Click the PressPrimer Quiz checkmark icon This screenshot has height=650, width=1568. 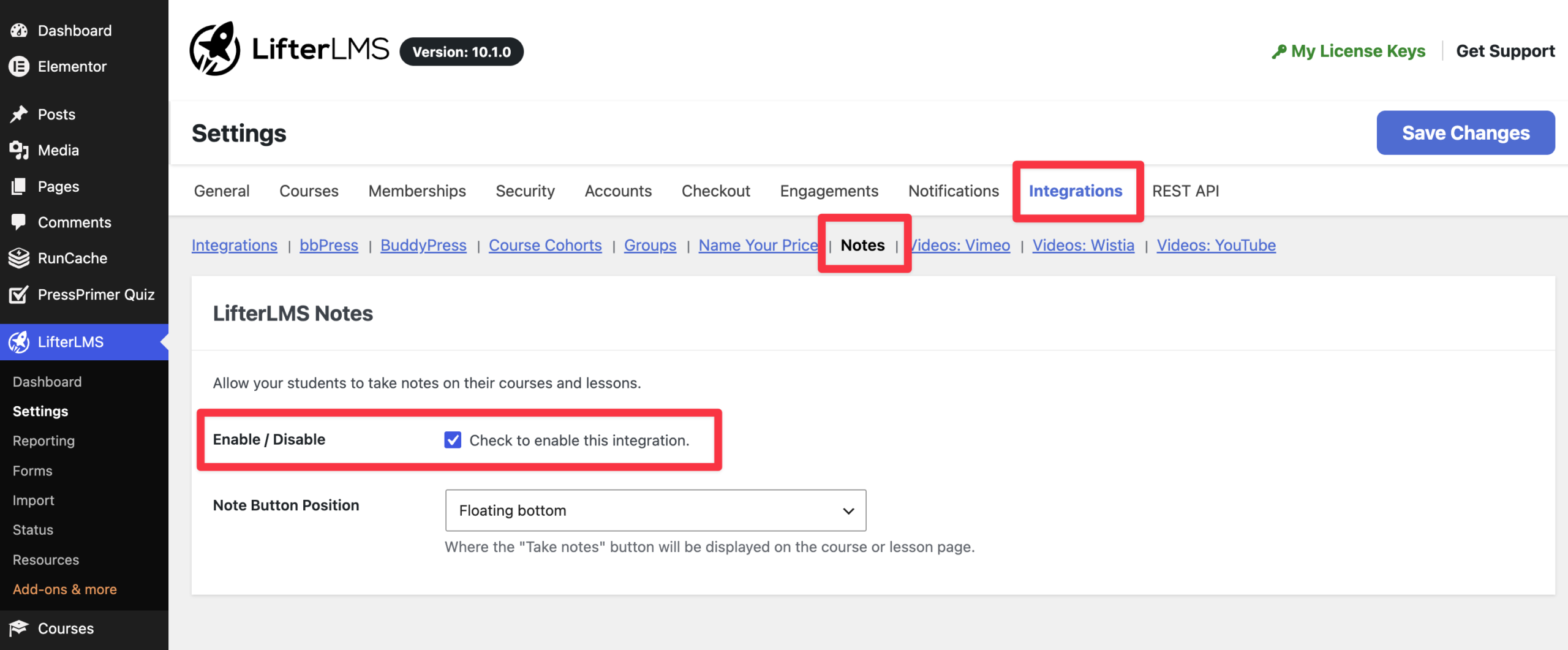point(19,294)
